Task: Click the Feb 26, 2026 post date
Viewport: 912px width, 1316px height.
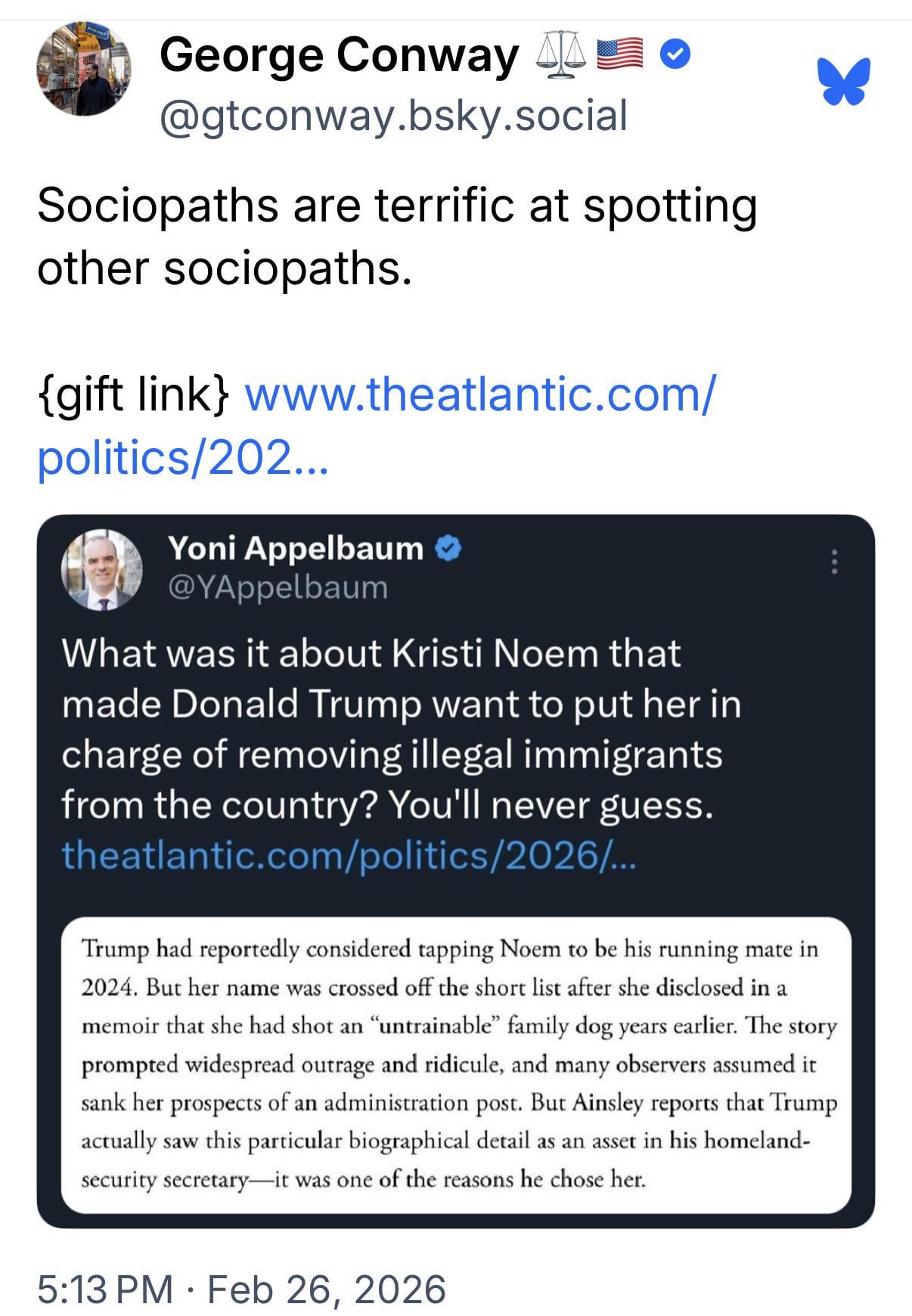Action: [x=326, y=1289]
